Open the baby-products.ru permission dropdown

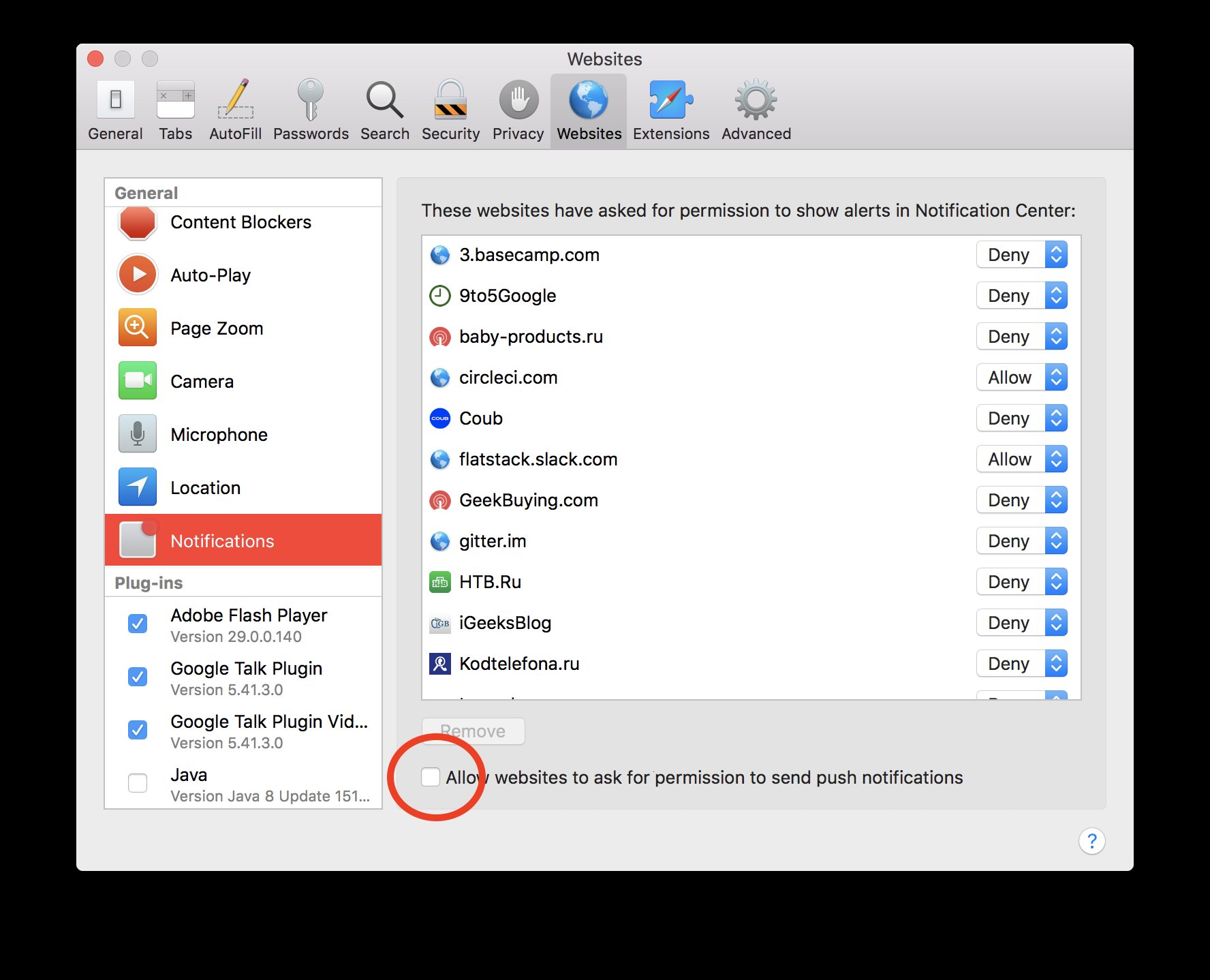[x=1021, y=337]
